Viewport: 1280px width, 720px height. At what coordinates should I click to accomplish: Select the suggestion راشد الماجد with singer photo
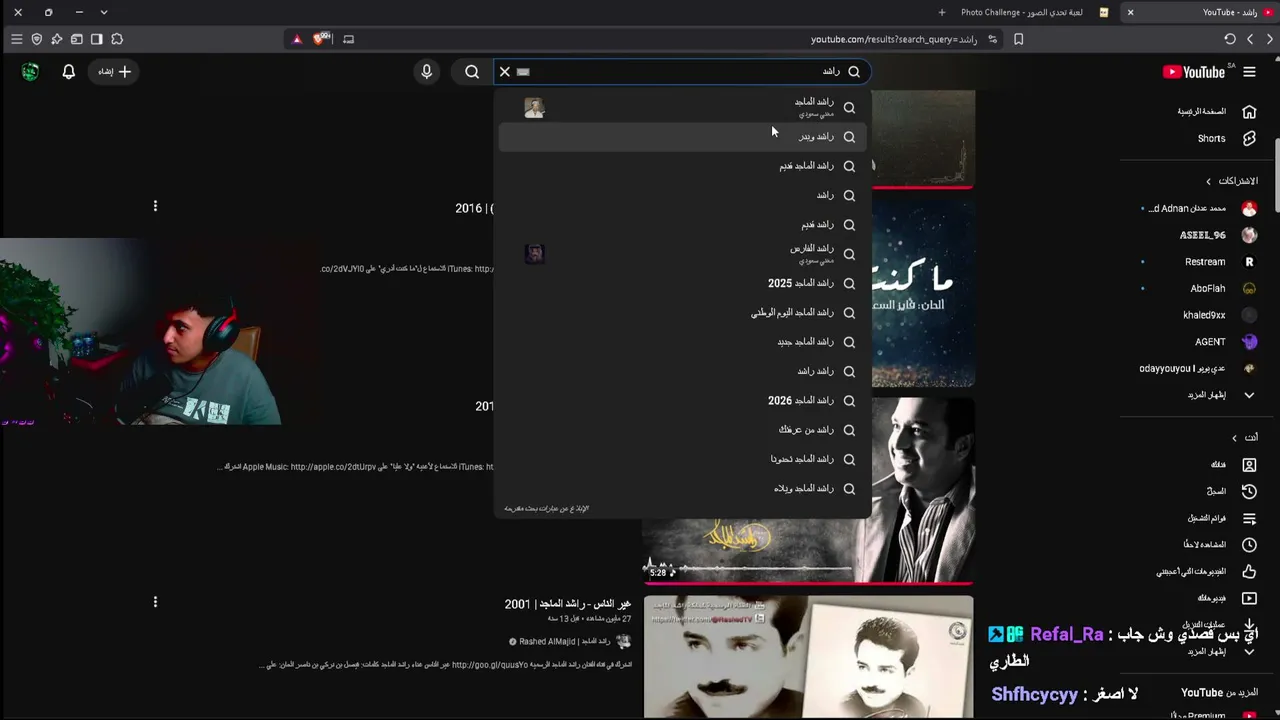[685, 107]
